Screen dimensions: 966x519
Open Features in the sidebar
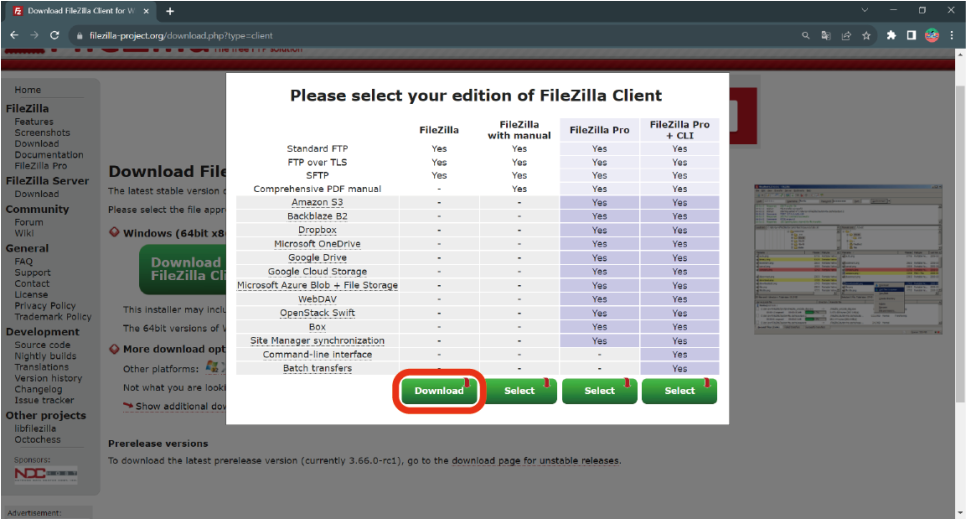(x=34, y=122)
